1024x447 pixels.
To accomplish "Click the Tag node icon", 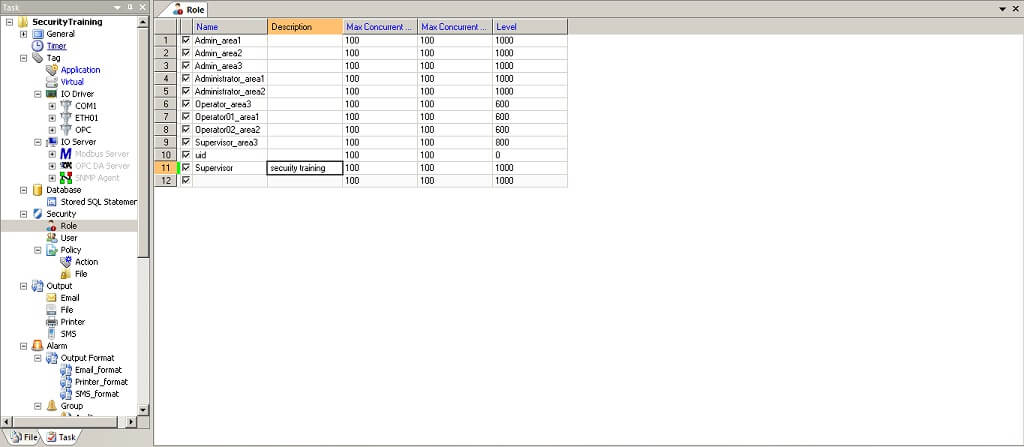I will pyautogui.click(x=37, y=58).
